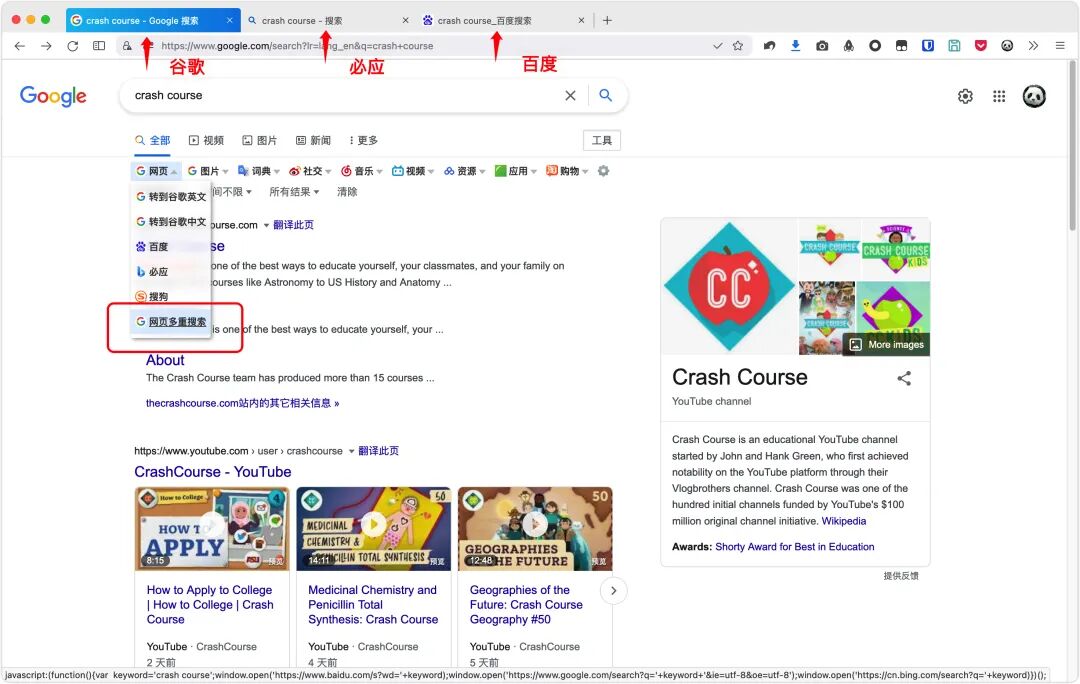The image size is (1080, 684).
Task: Switch to the crash course Bing 搜索 tab
Action: [327, 21]
